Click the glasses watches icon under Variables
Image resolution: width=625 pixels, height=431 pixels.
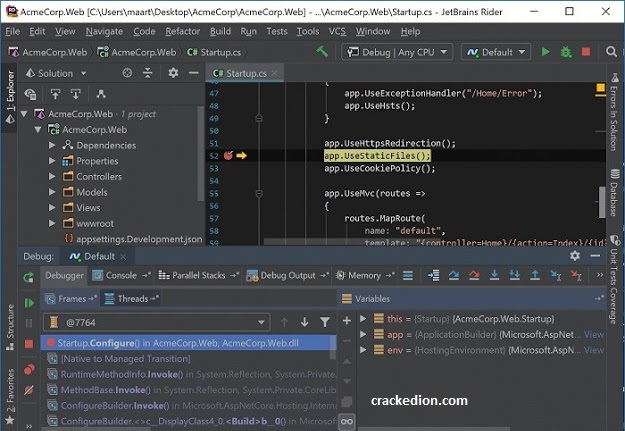click(347, 421)
